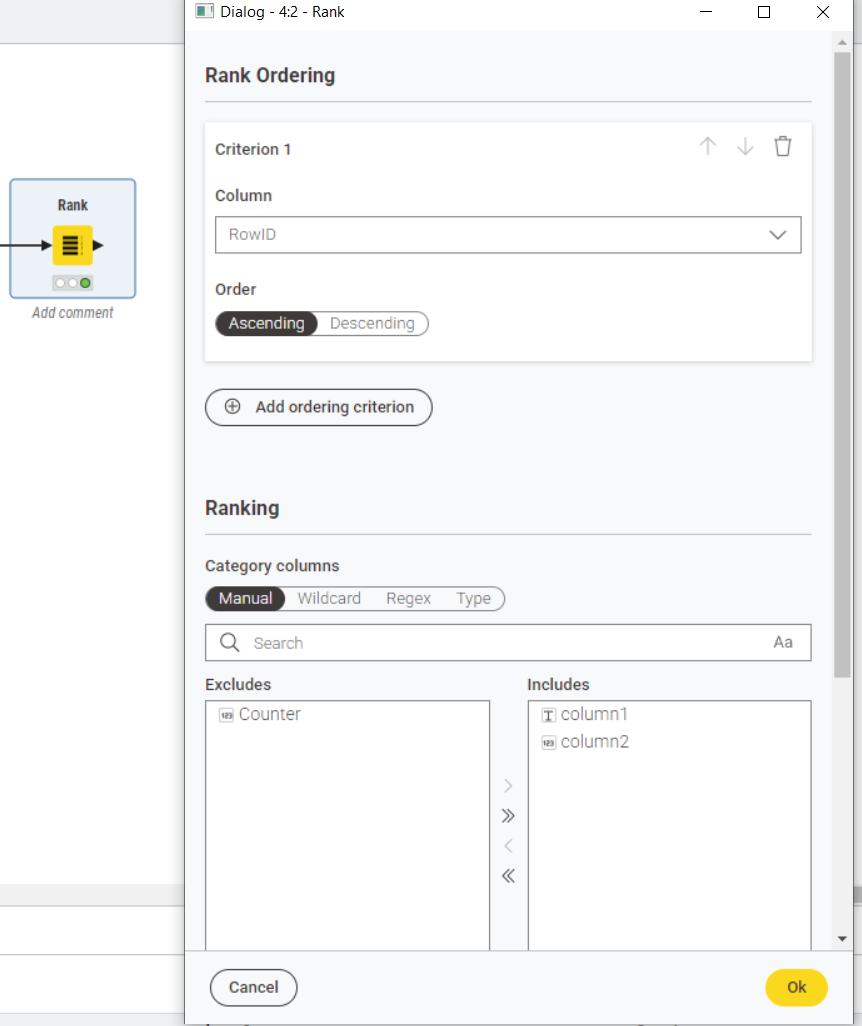Move Criterion 1 down with arrow icon
The image size is (862, 1026).
[745, 147]
